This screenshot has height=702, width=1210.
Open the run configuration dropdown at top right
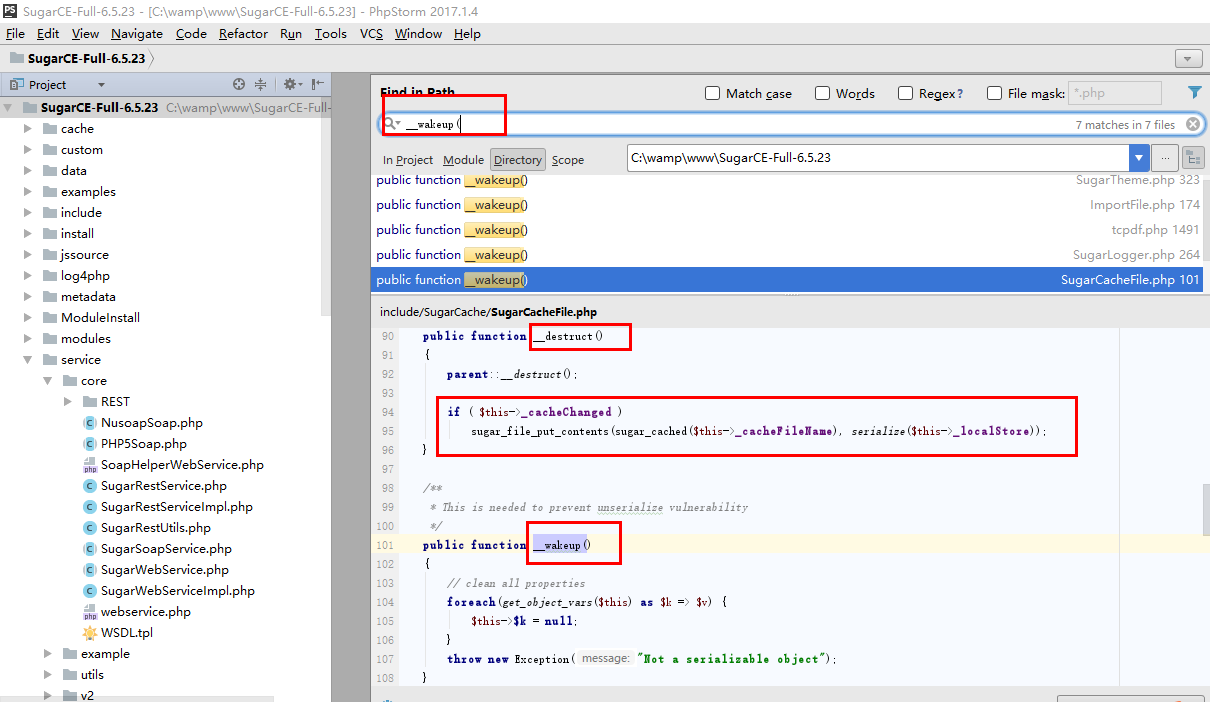pos(1189,59)
